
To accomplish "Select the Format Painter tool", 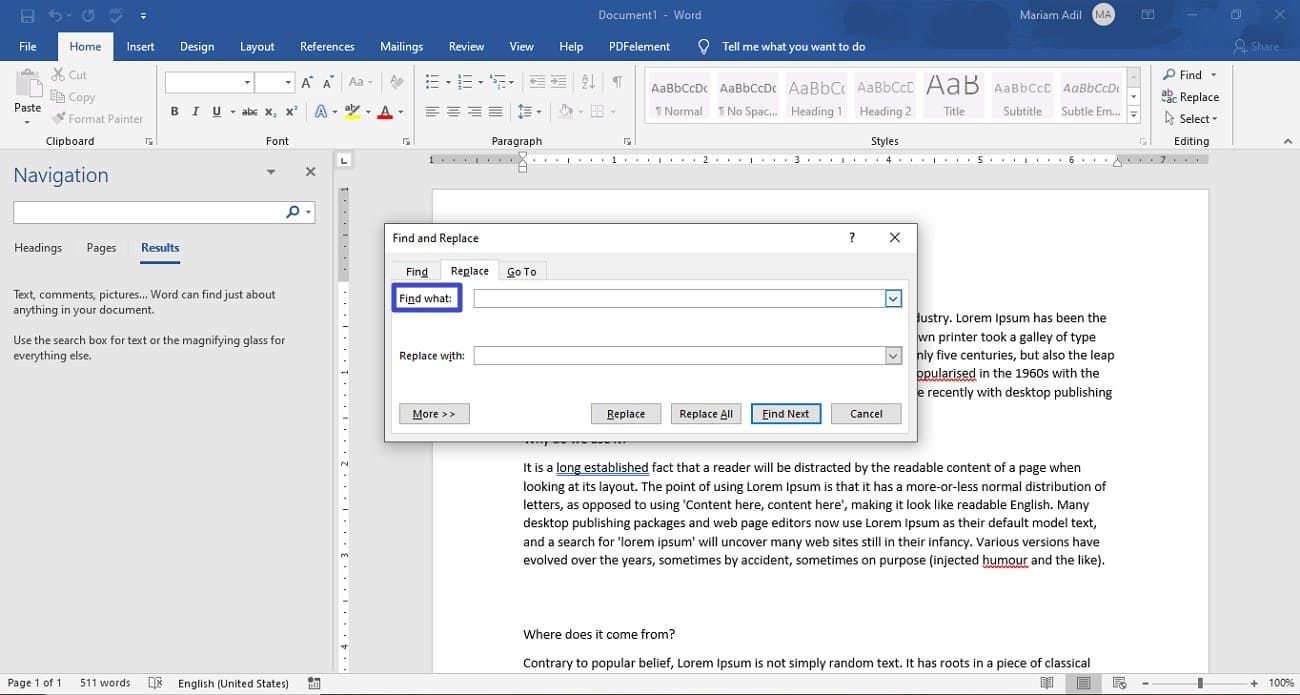I will coord(98,118).
